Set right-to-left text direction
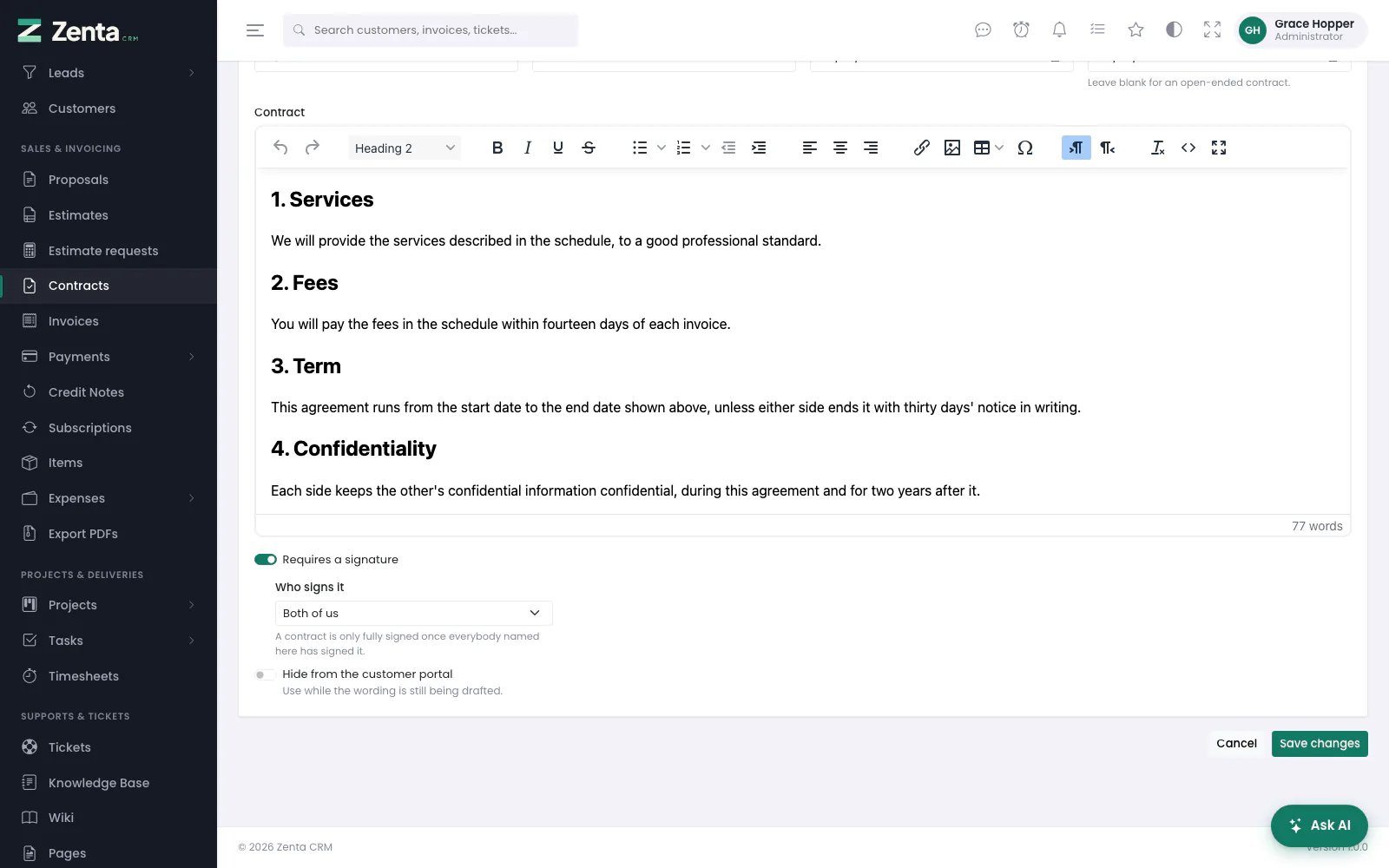 1108,148
